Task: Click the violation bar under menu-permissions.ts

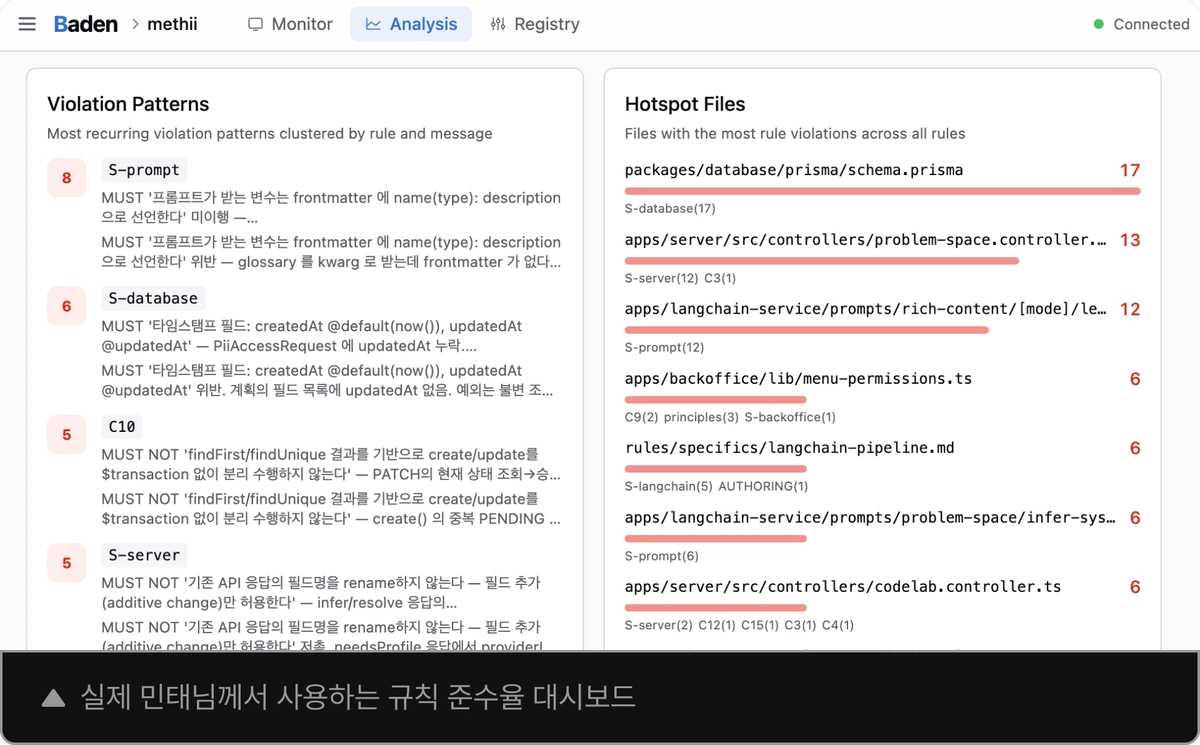Action: [x=716, y=399]
